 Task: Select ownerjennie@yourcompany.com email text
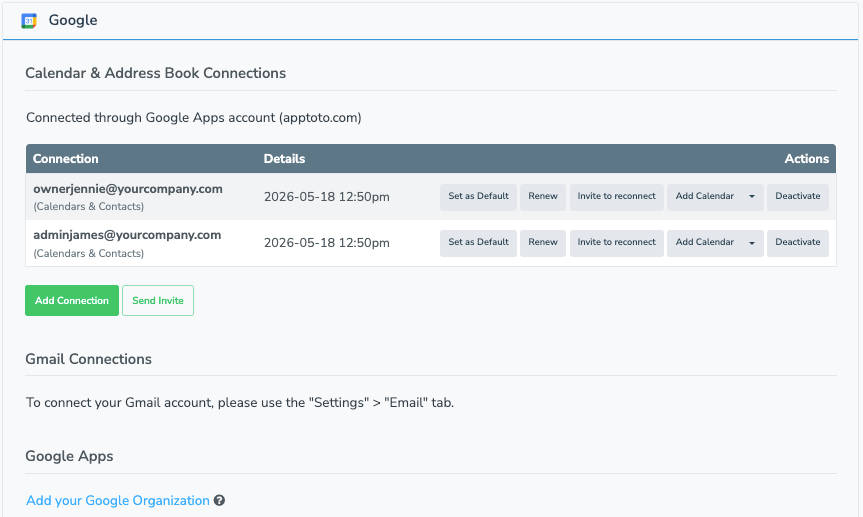128,189
